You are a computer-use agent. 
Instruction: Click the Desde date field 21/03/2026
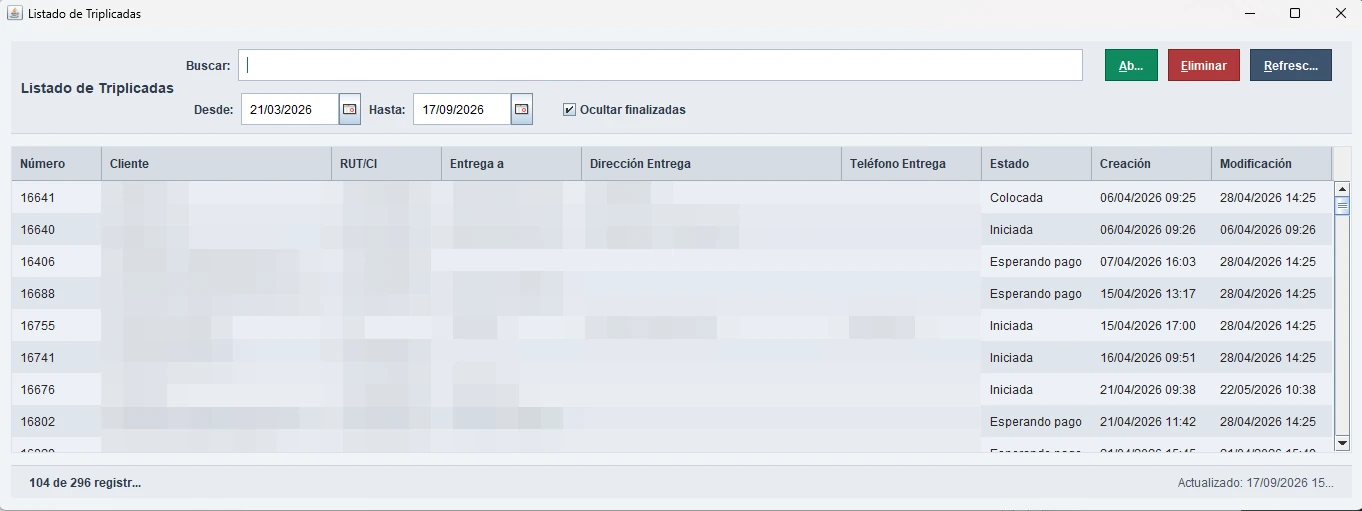point(290,109)
